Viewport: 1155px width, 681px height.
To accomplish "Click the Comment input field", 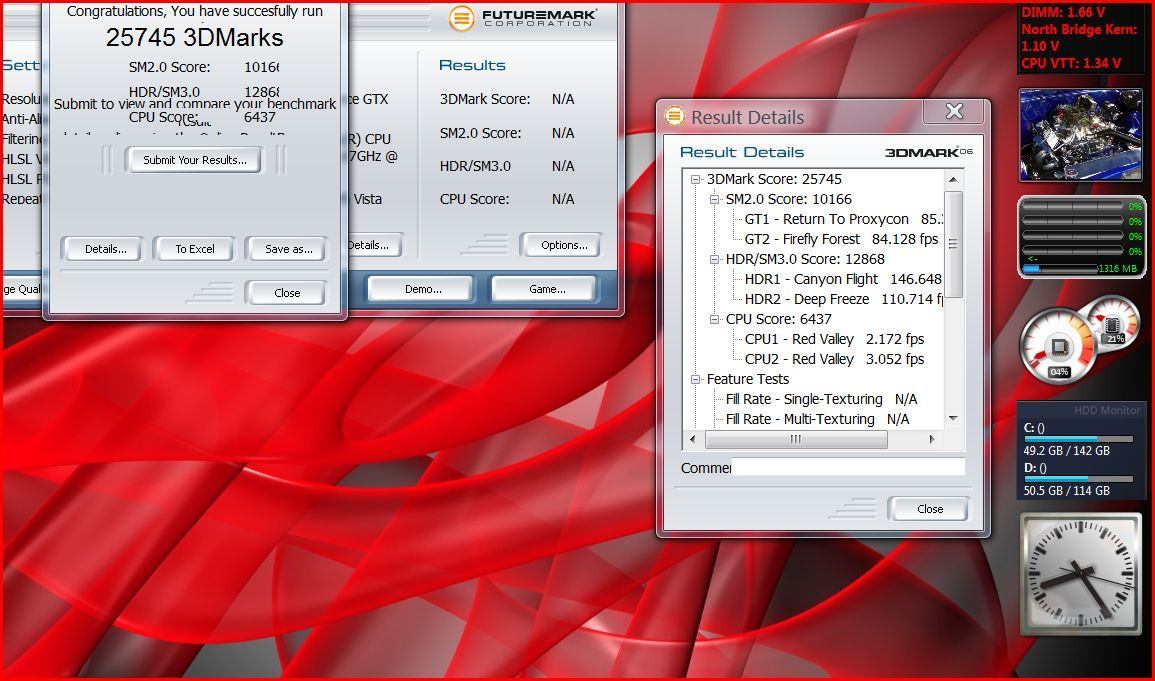I will [848, 467].
